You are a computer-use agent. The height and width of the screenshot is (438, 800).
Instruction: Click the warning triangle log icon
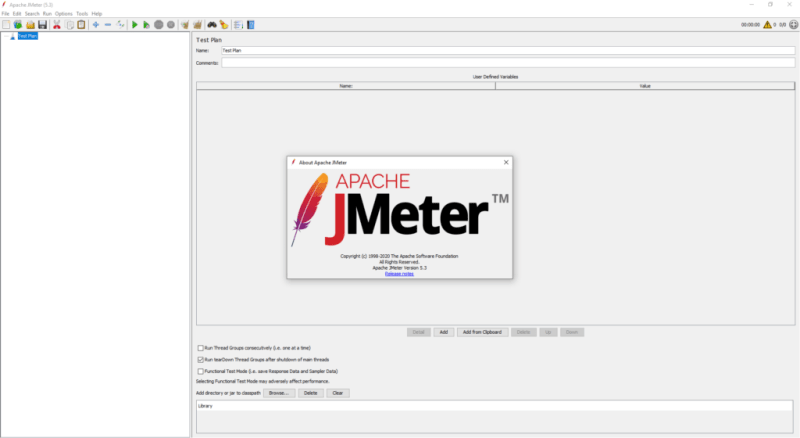coord(767,25)
